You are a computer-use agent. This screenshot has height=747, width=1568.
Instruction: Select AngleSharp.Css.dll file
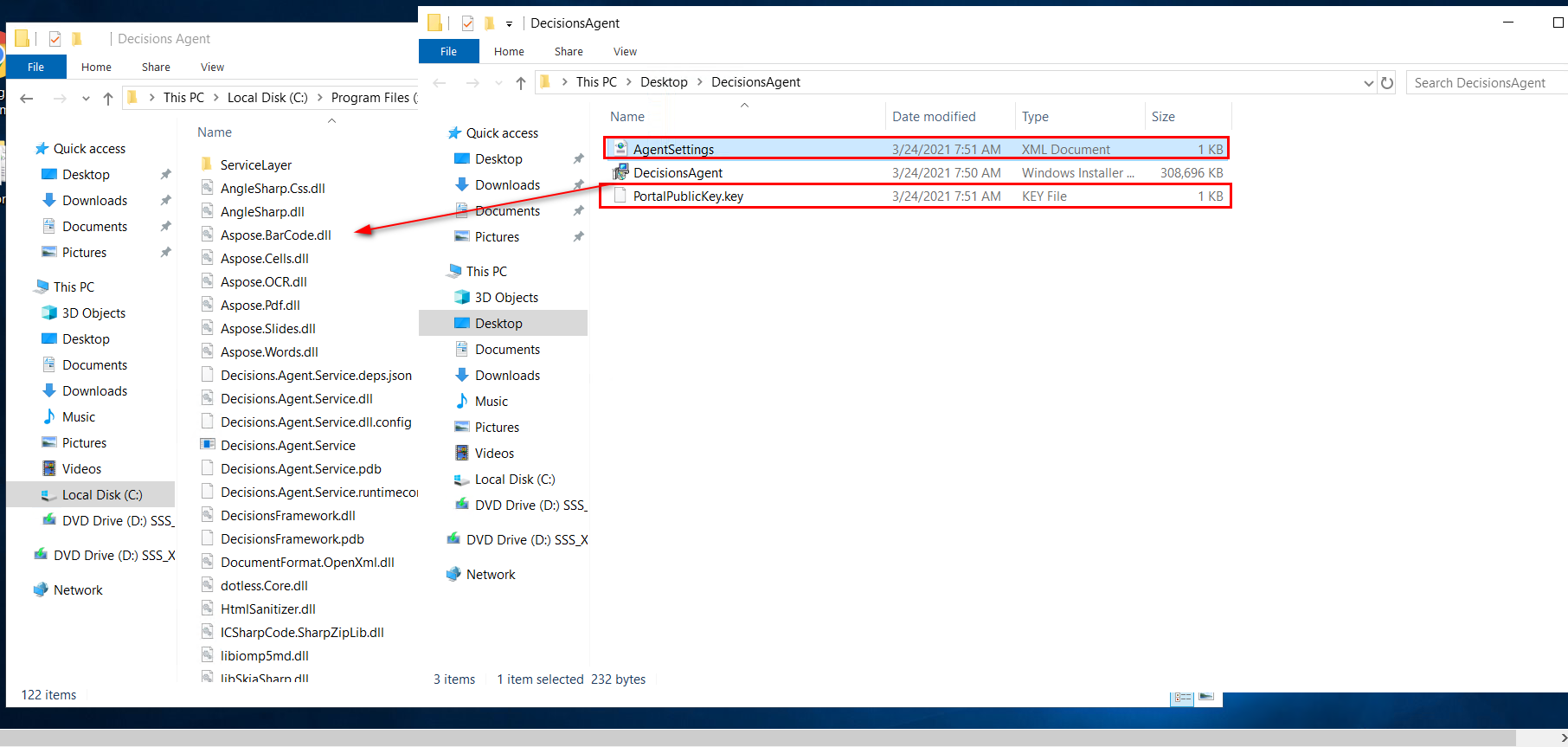point(273,188)
